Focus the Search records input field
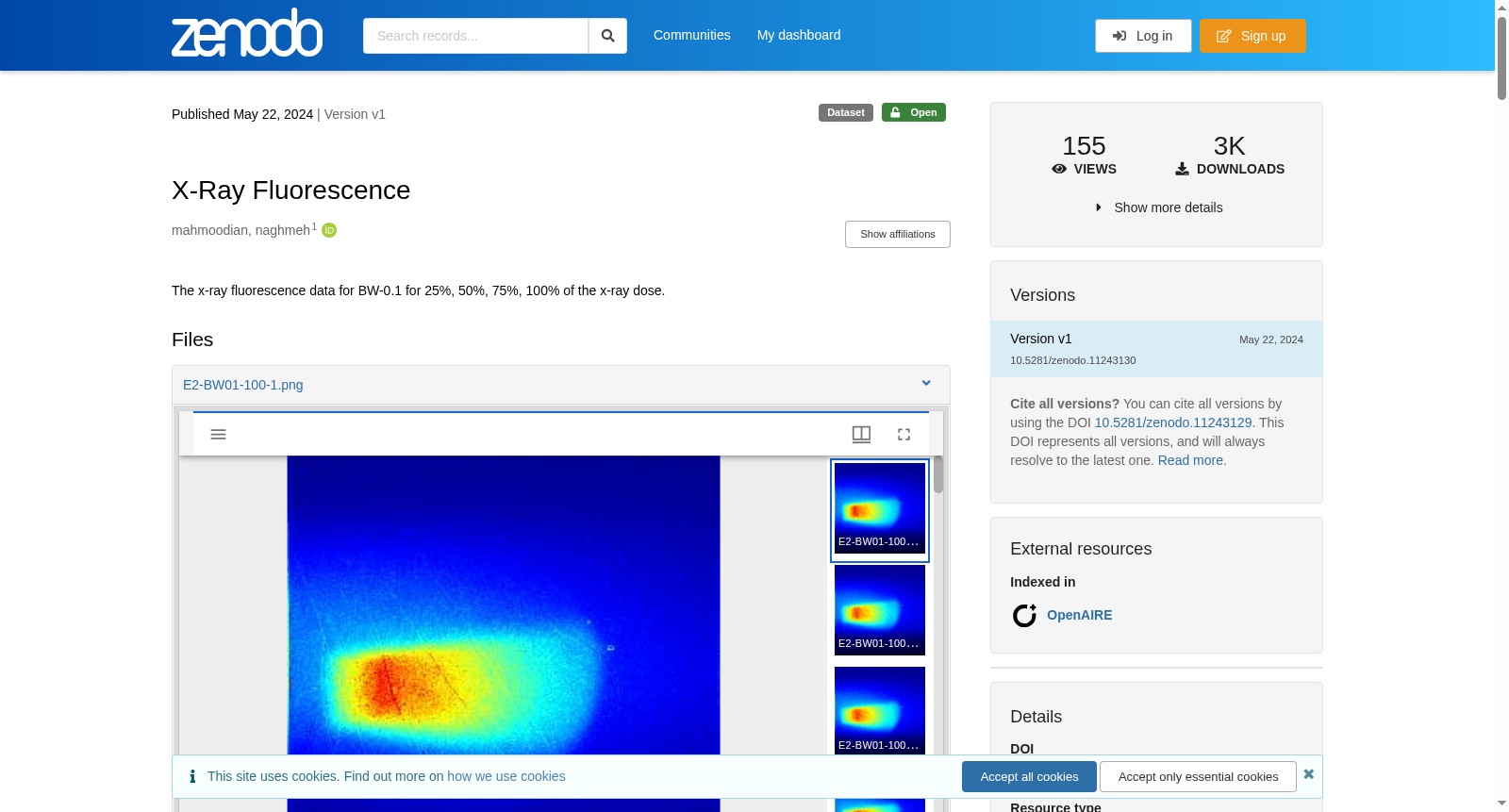Screen dimensions: 1509x812 point(475,36)
